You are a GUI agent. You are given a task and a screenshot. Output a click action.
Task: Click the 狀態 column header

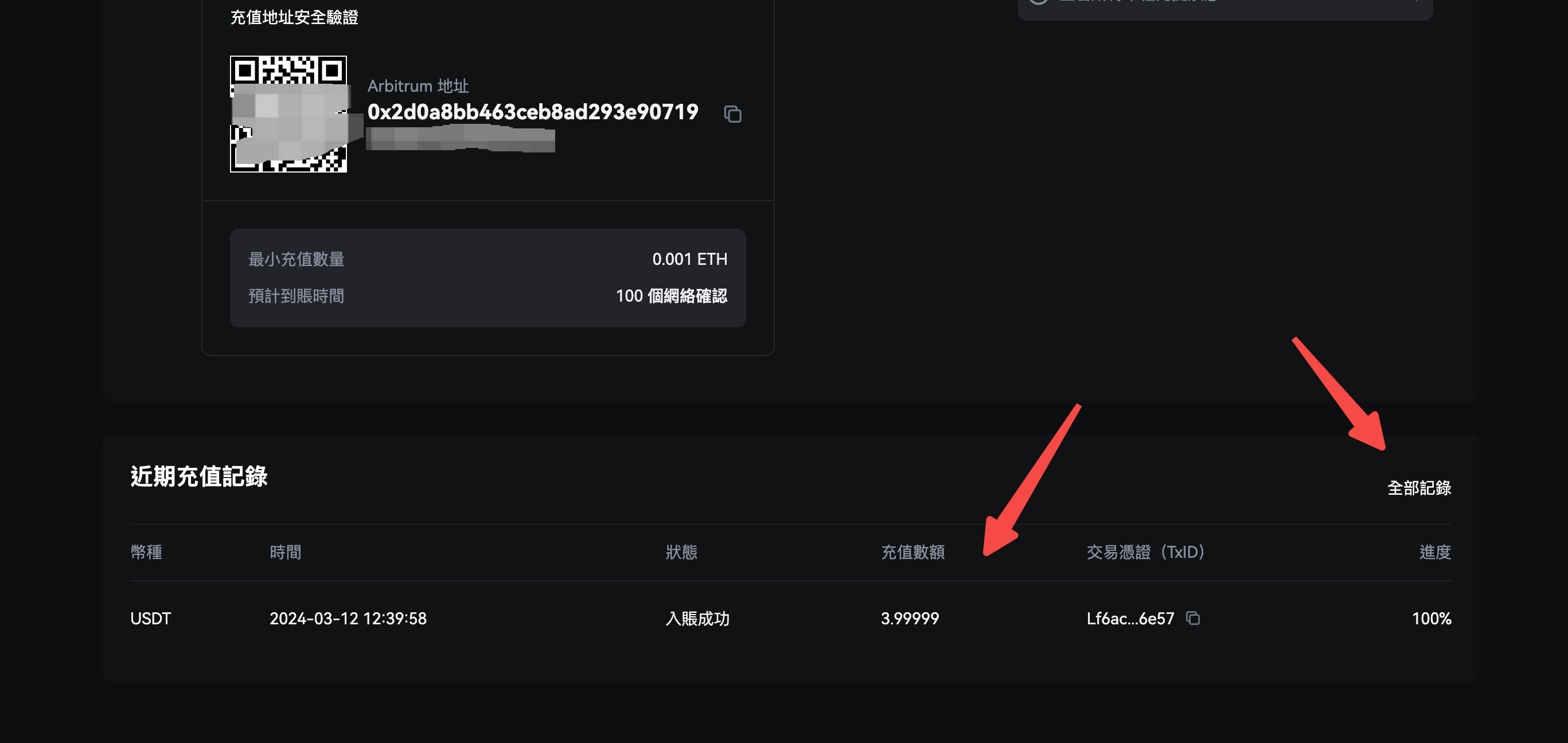pos(681,552)
